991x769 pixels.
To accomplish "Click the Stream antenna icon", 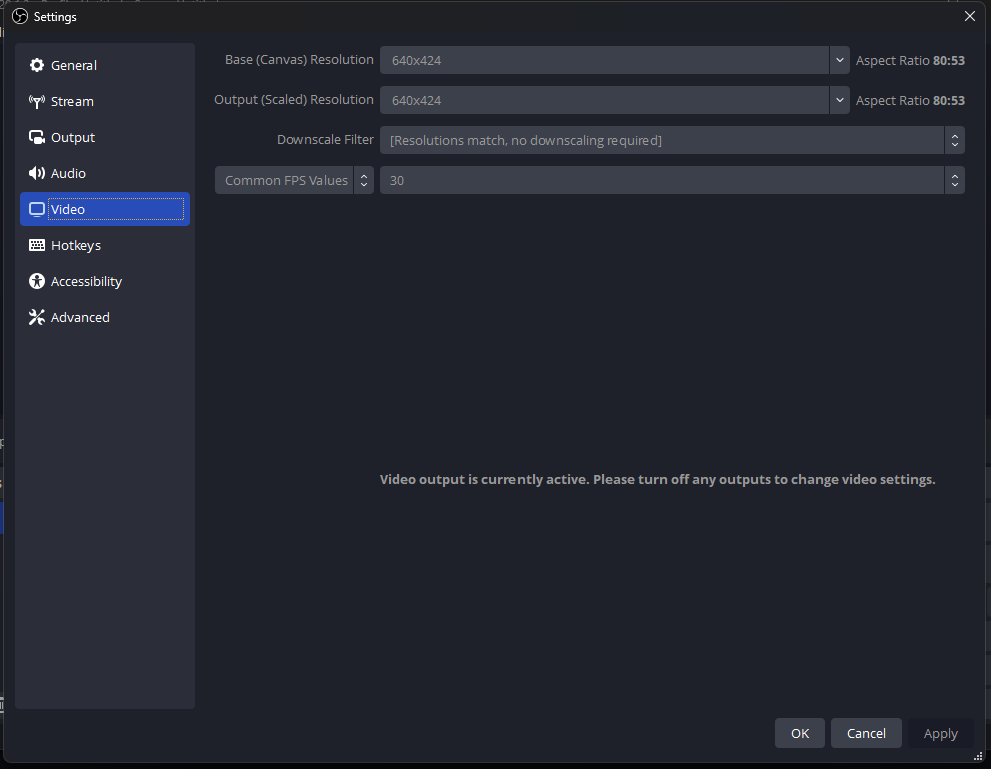I will click(37, 101).
